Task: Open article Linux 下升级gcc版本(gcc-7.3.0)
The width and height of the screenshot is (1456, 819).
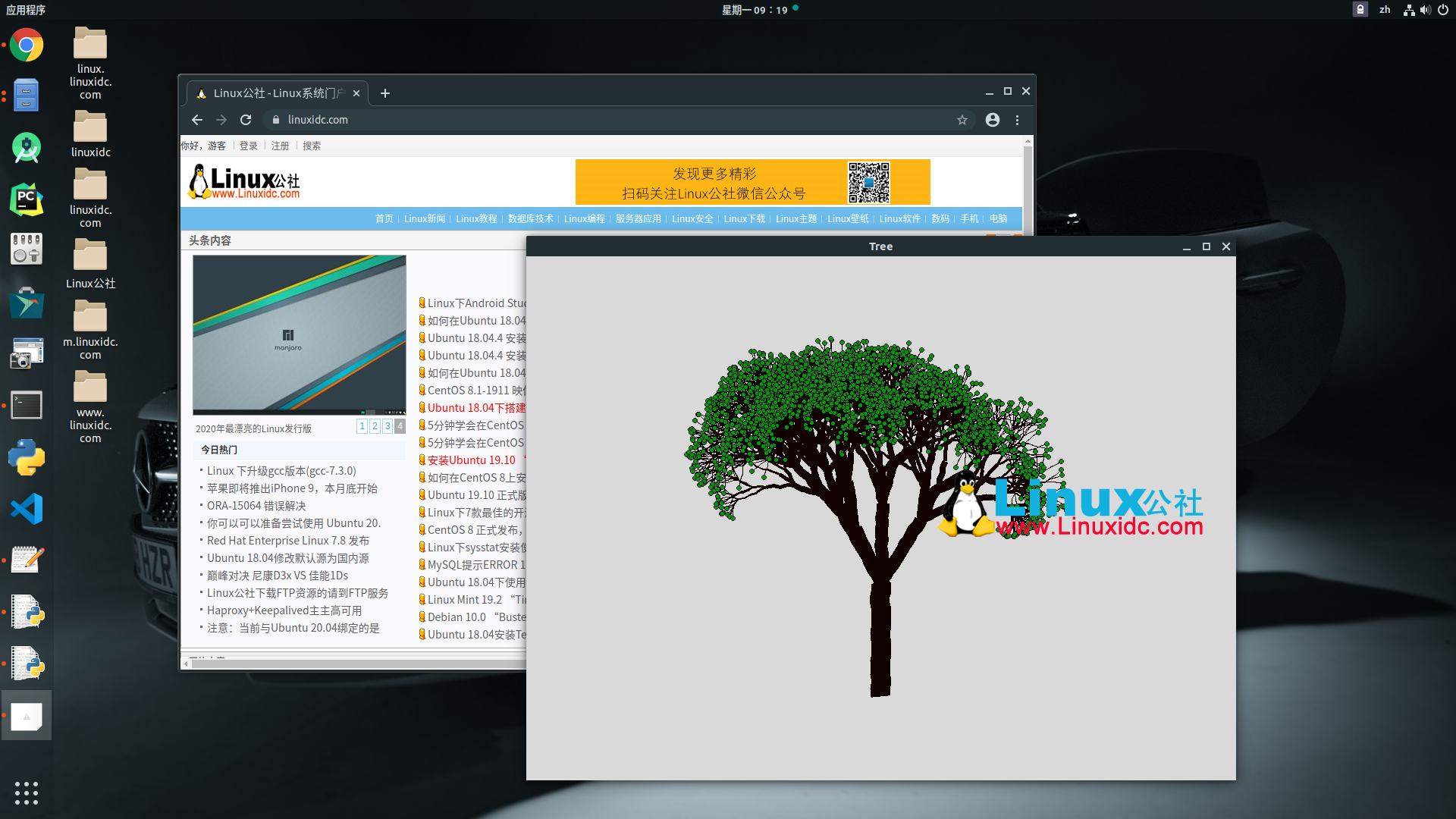Action: (x=281, y=471)
